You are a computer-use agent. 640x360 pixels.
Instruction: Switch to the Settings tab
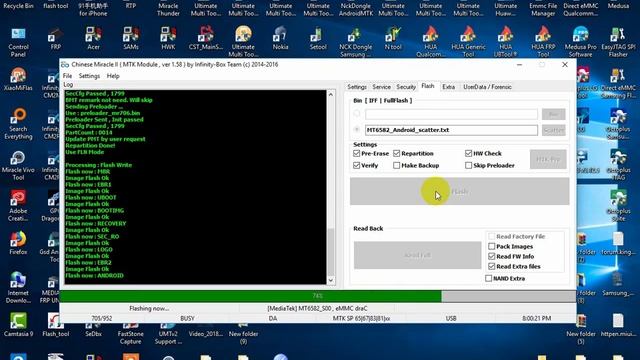357,87
